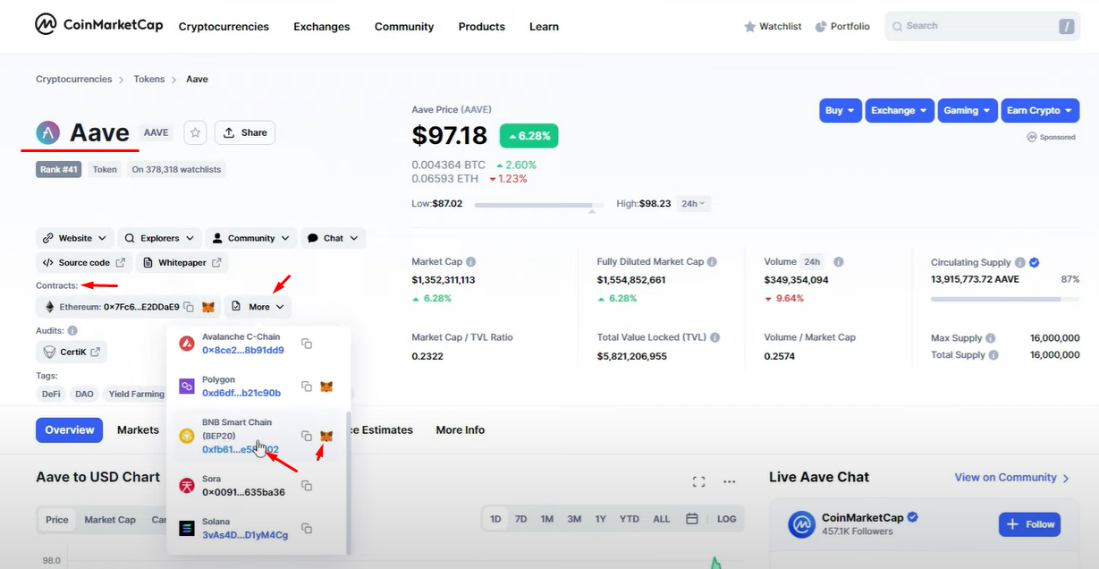Toggle the LOG scale on chart
1099x569 pixels.
pos(727,519)
